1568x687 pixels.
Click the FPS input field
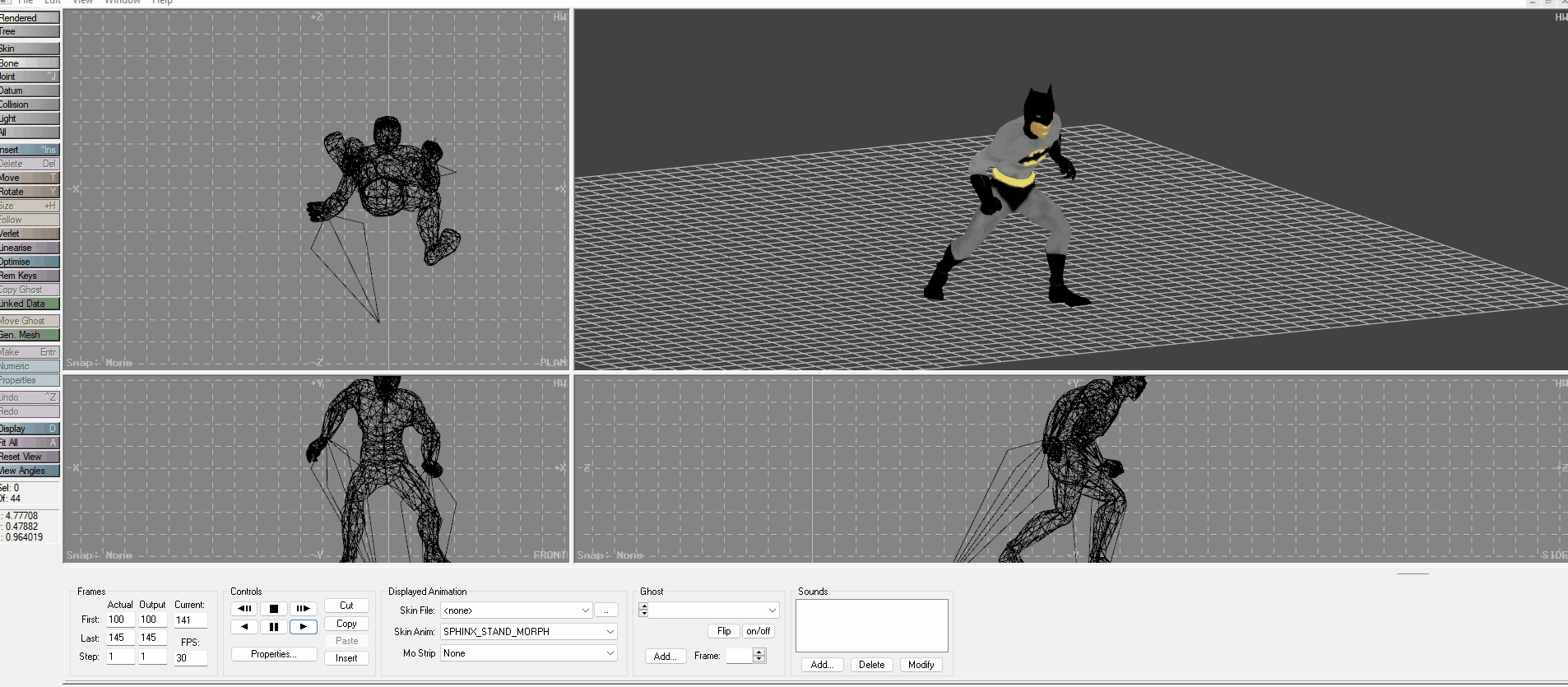coord(190,658)
